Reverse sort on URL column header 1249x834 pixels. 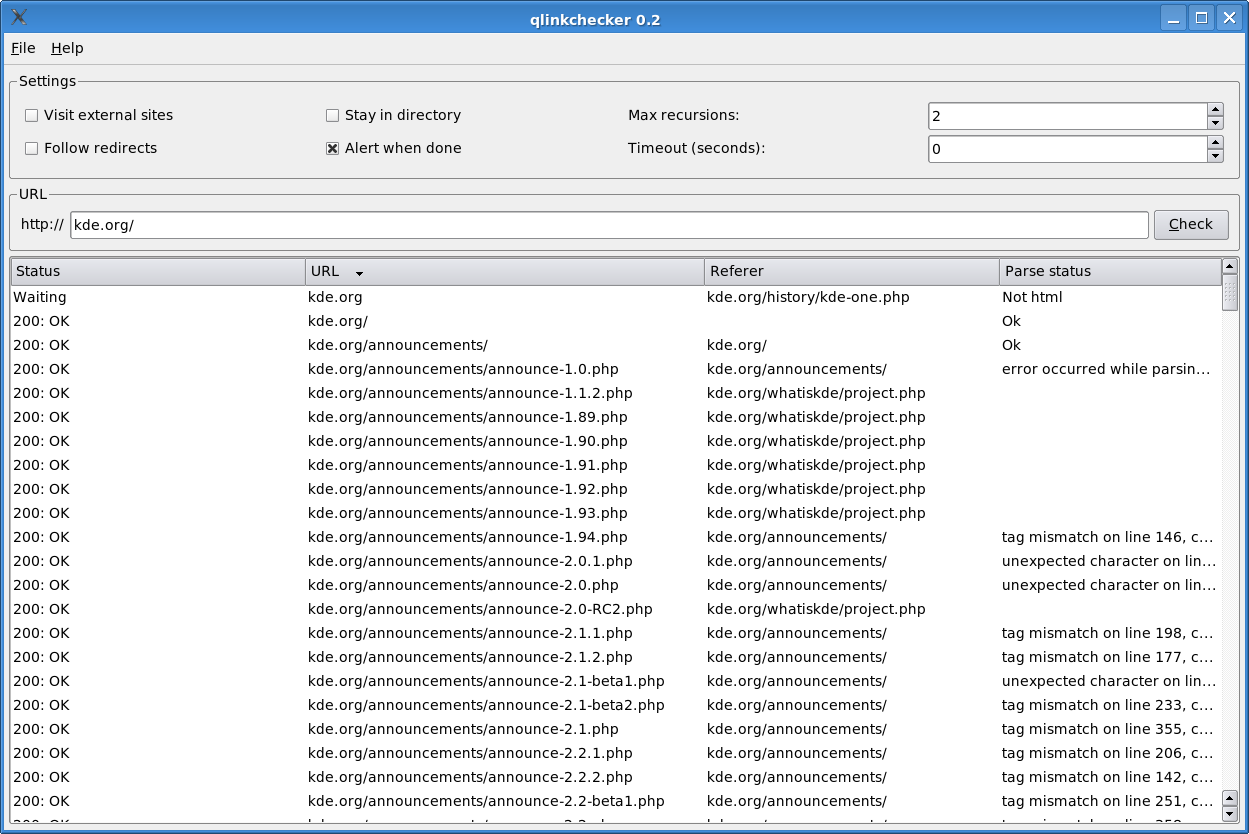click(x=505, y=271)
